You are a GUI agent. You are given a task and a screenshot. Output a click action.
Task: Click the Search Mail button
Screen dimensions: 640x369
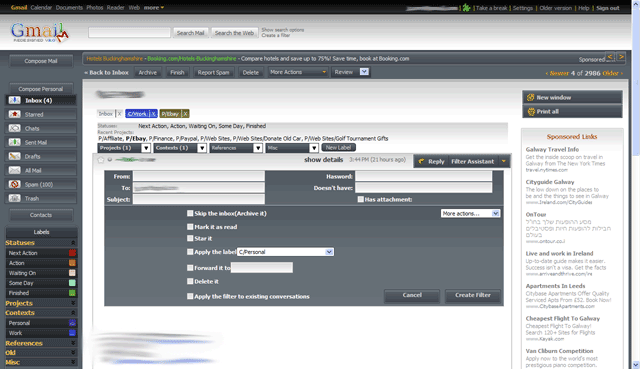coord(191,33)
